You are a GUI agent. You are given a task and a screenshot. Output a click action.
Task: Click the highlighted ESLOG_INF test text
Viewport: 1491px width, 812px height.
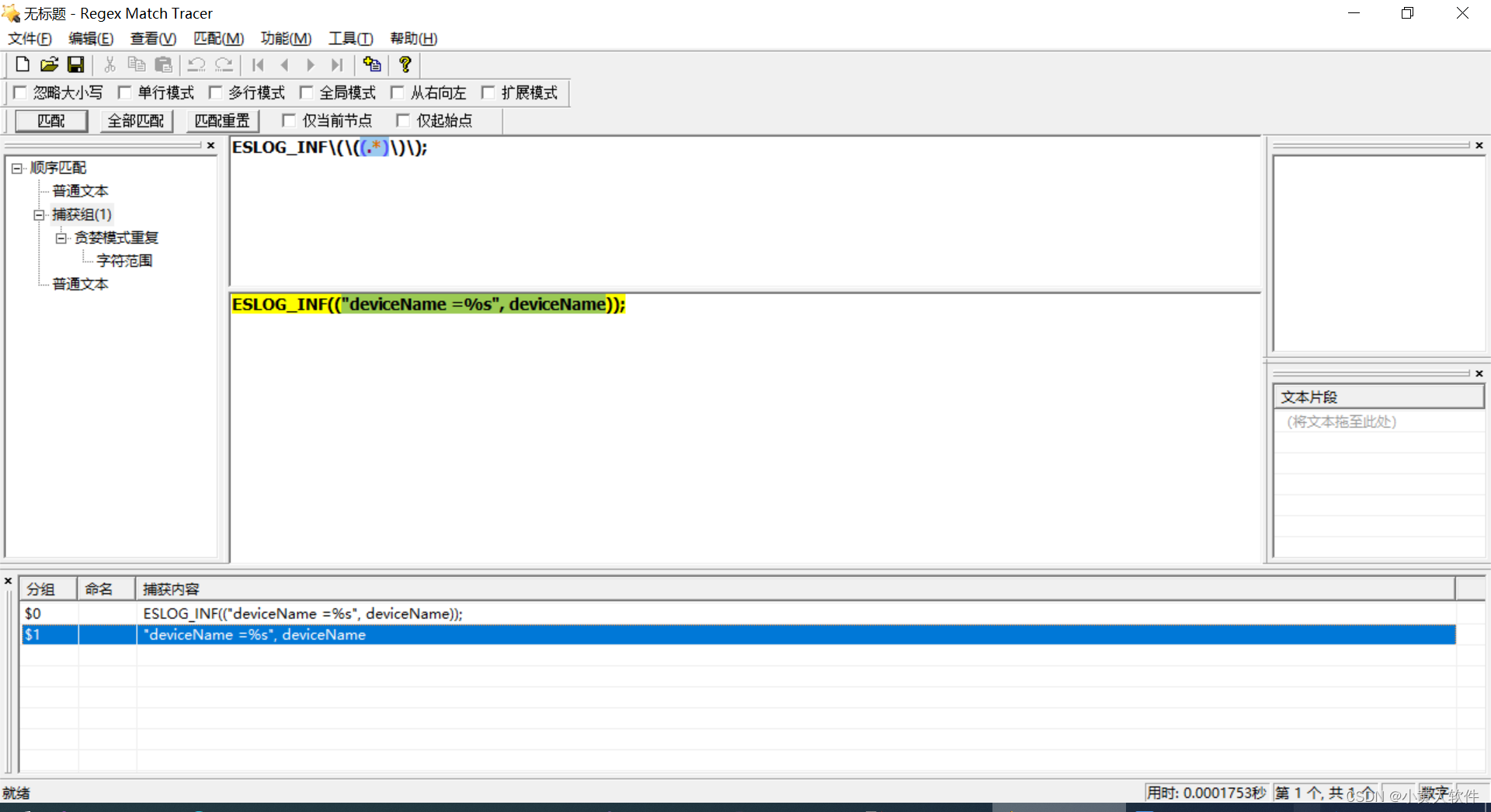click(429, 304)
